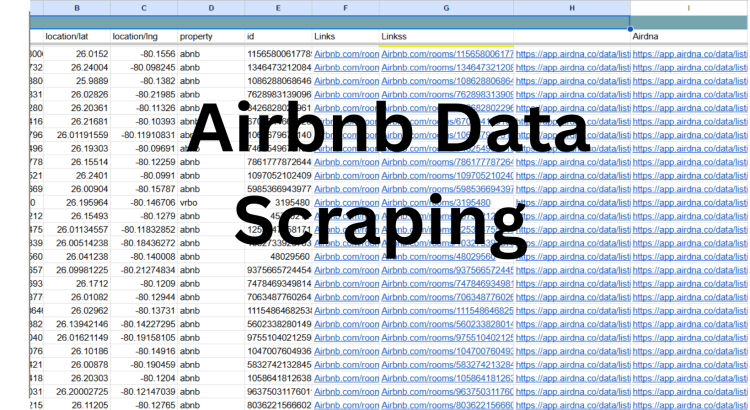This screenshot has height=410, width=750.
Task: Select longitude cell -80.190459
Action: (144, 365)
